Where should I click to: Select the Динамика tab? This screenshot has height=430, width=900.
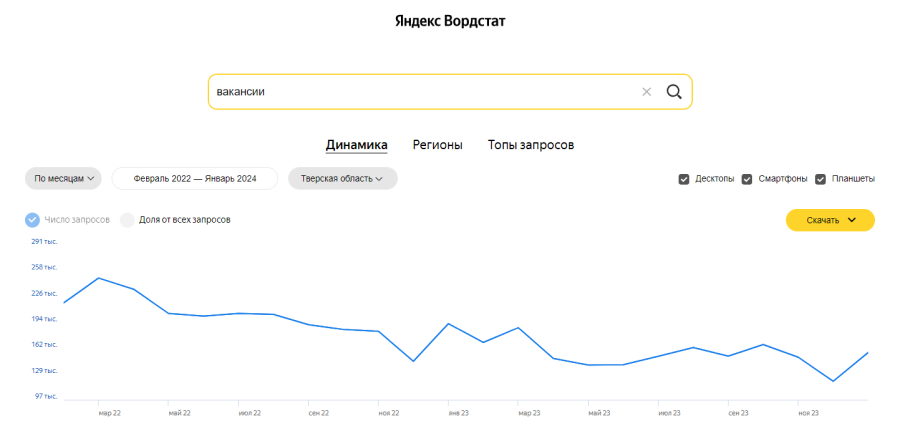tap(356, 145)
